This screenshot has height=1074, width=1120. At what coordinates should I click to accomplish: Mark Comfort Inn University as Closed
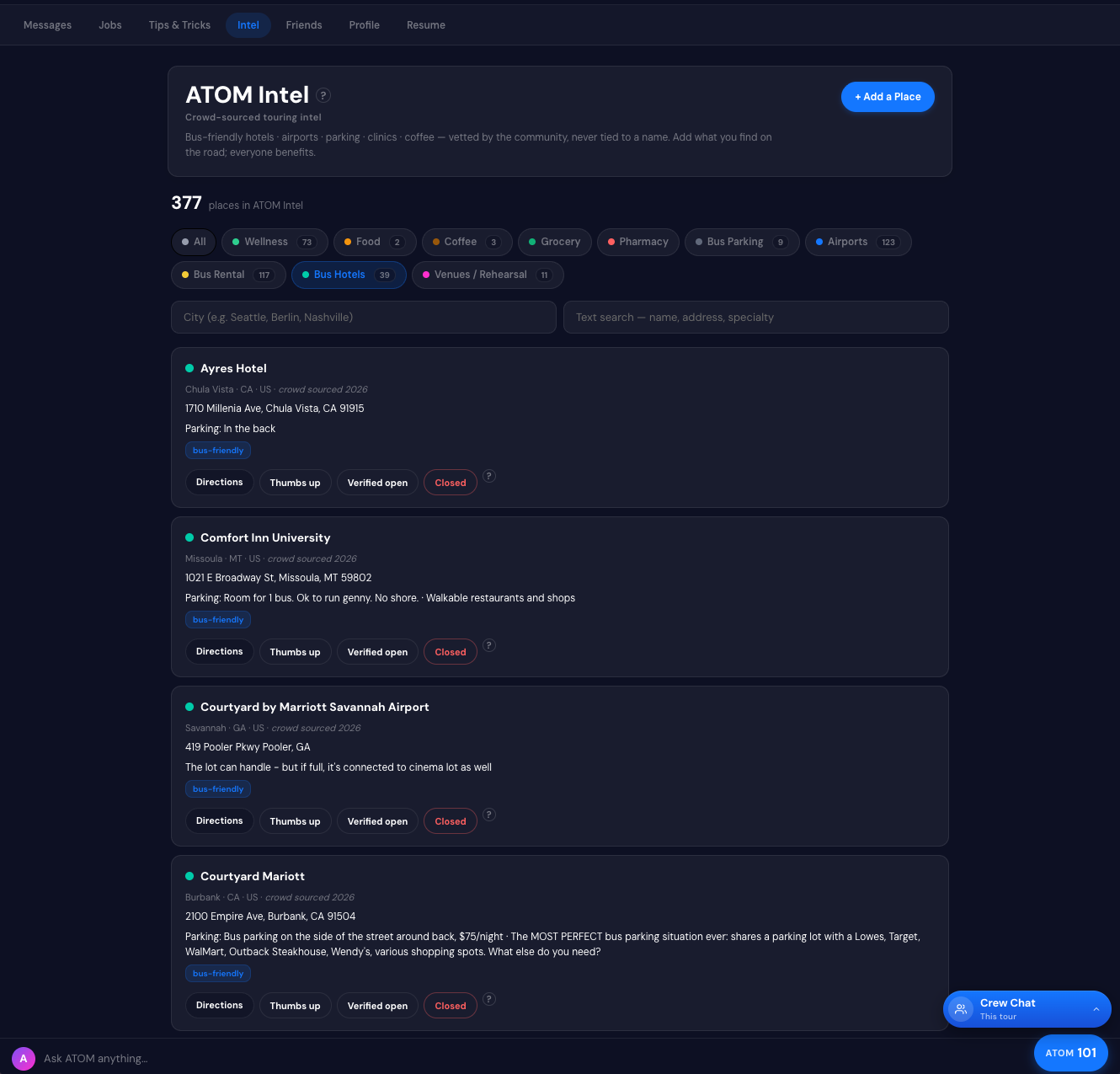(451, 652)
